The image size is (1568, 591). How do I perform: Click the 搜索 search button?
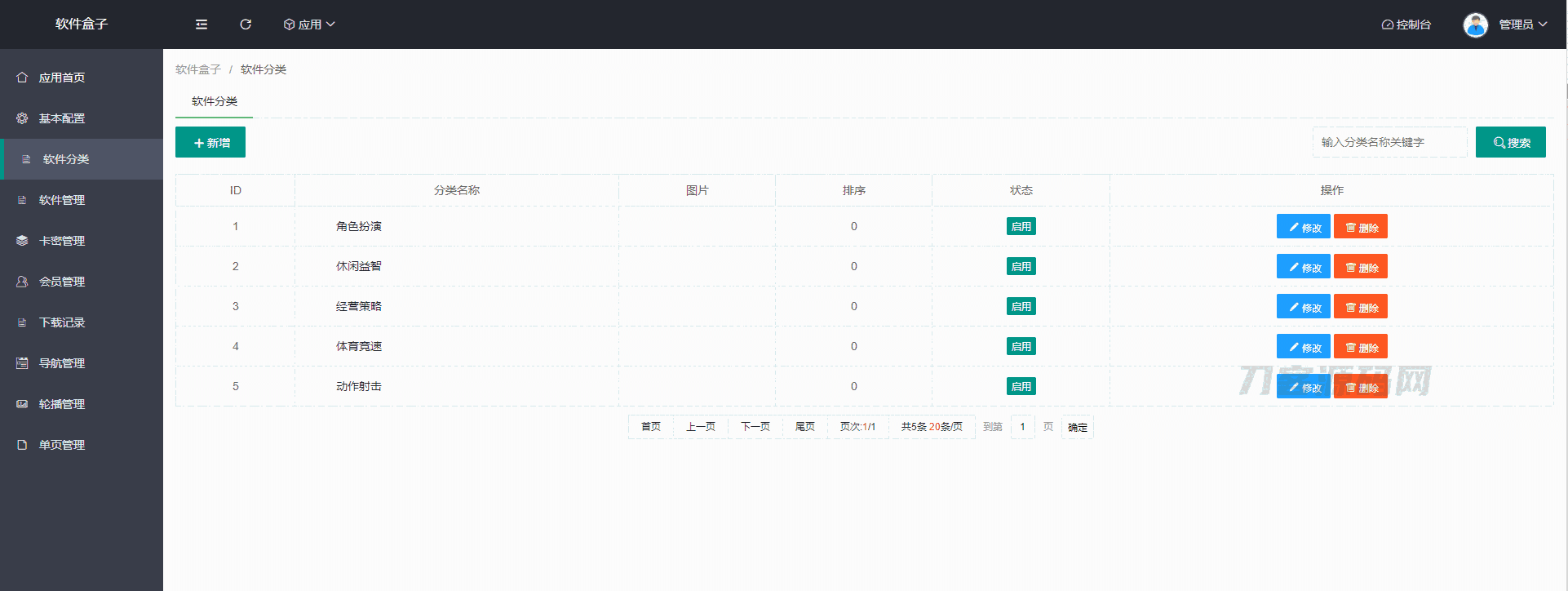tap(1511, 142)
